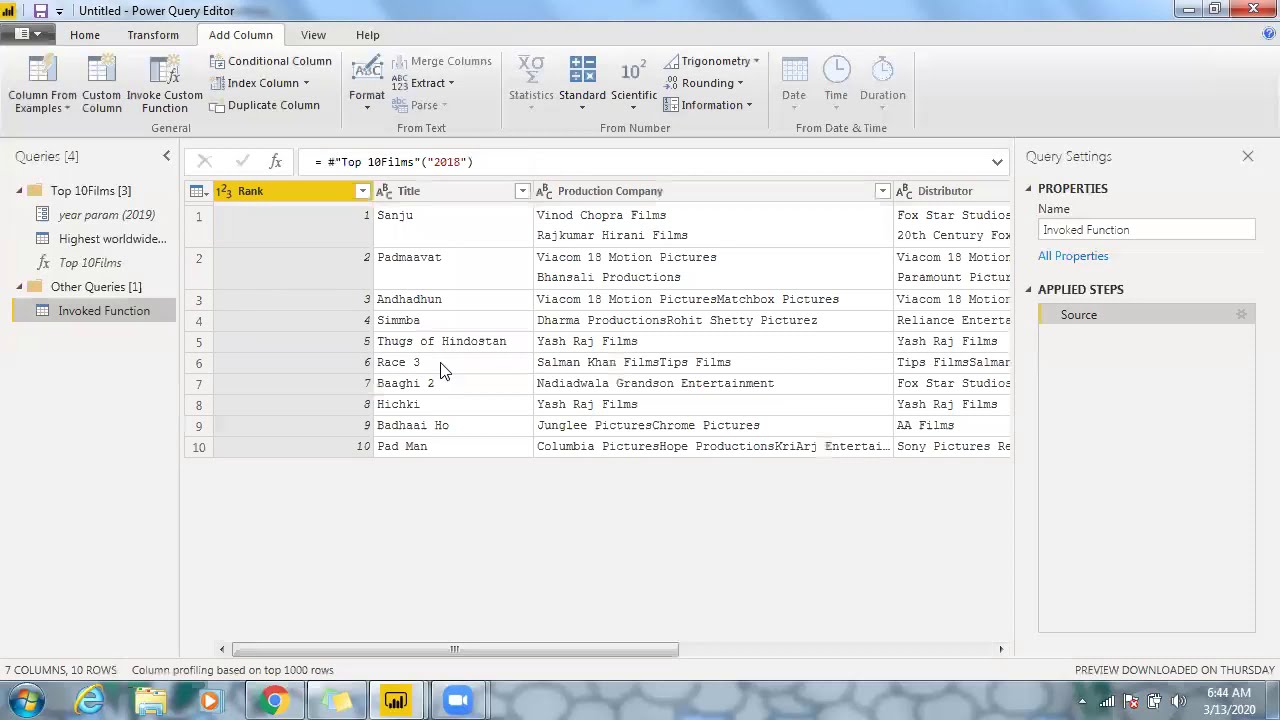This screenshot has width=1280, height=720.
Task: Select row number 10 header
Action: (x=198, y=447)
